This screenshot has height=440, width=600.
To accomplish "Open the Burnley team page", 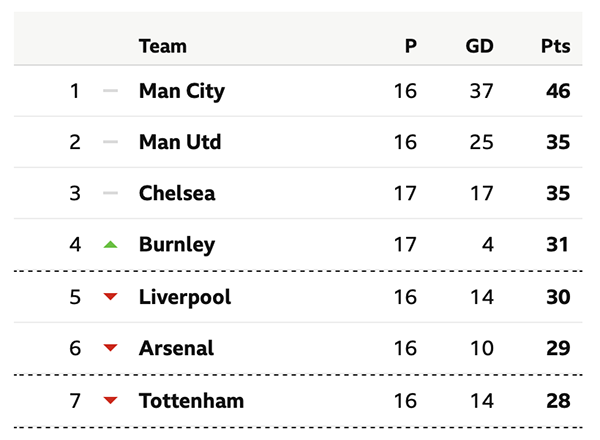I will coord(177,245).
